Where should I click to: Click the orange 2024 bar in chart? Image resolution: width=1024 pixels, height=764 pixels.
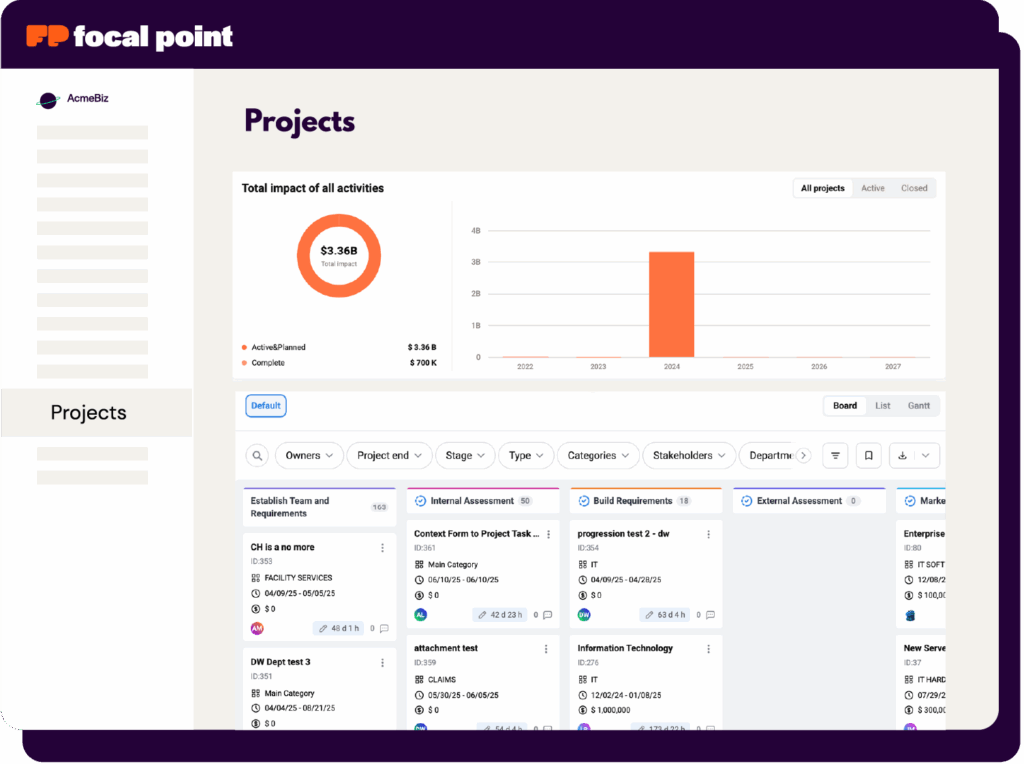[671, 304]
